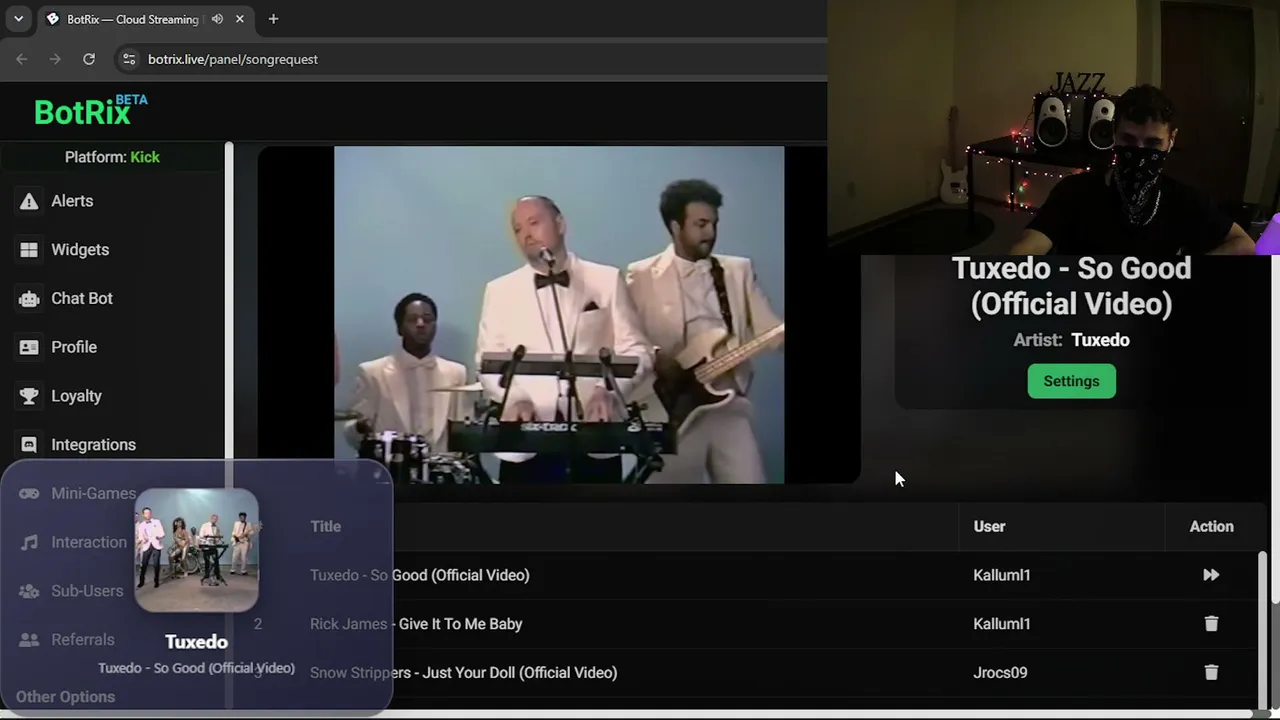The image size is (1280, 720).
Task: Click the Loyalty trophy icon
Action: tap(29, 396)
